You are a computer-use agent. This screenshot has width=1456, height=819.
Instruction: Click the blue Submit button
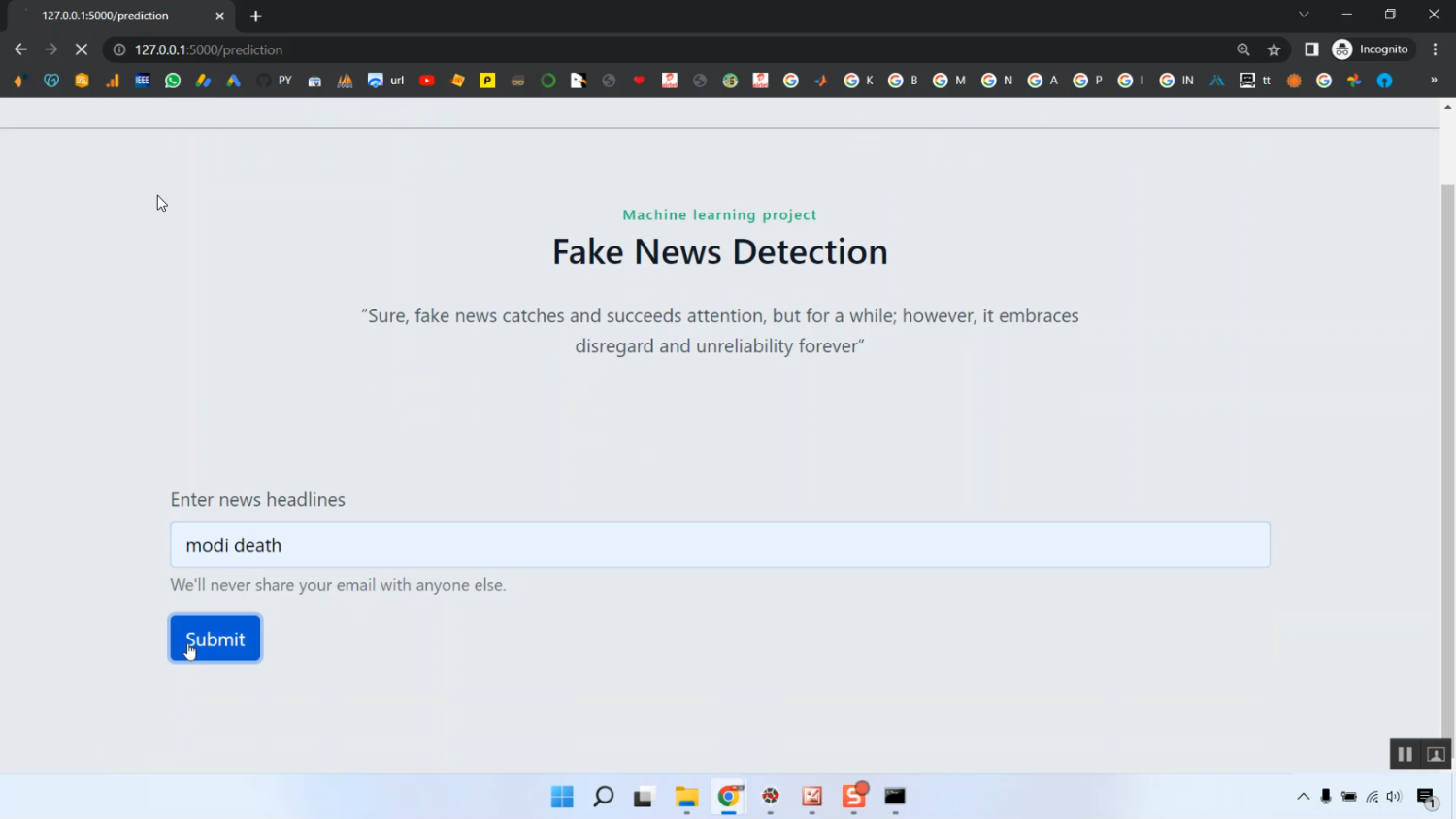point(215,639)
